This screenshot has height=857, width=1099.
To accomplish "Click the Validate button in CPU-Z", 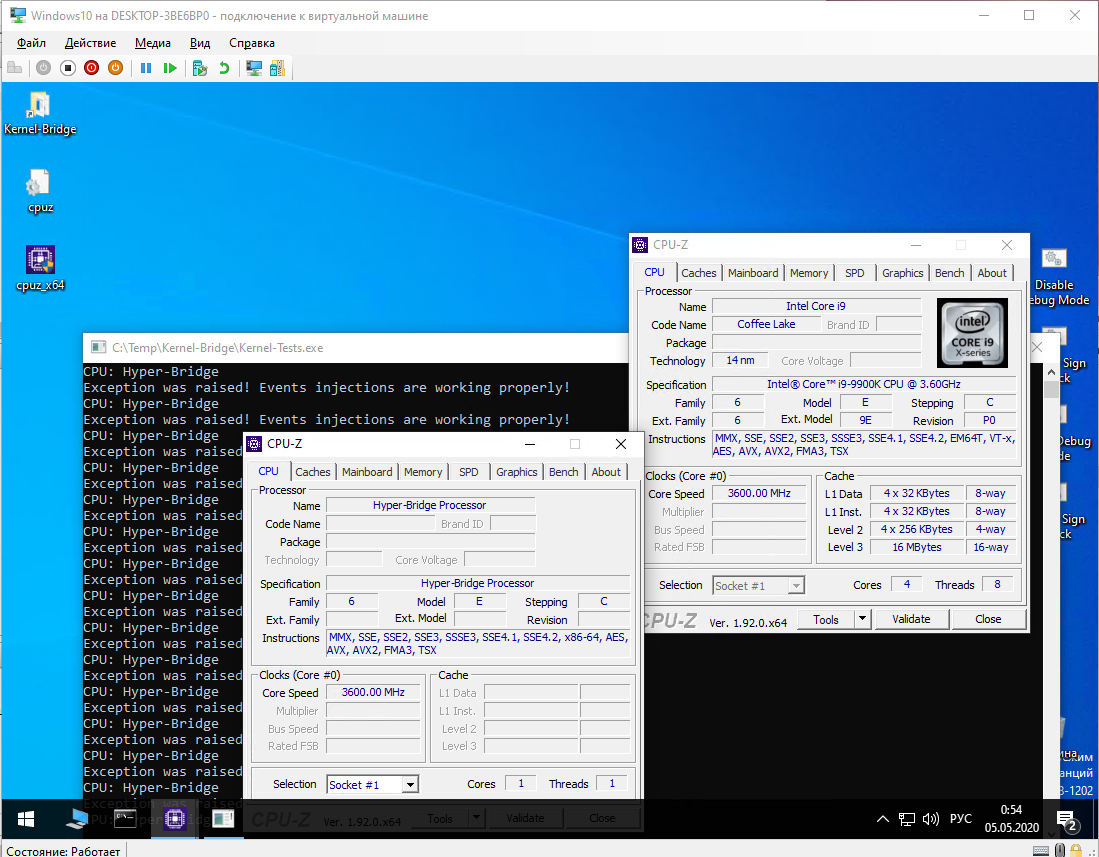I will [911, 619].
